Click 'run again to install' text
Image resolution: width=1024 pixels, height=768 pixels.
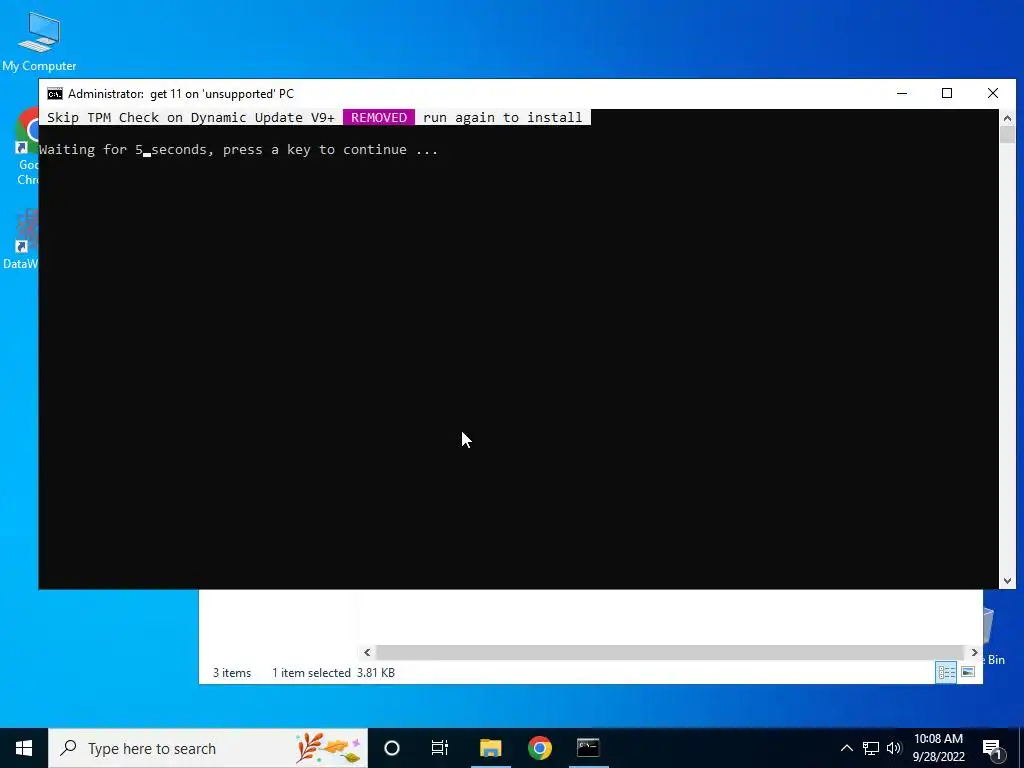pyautogui.click(x=502, y=118)
